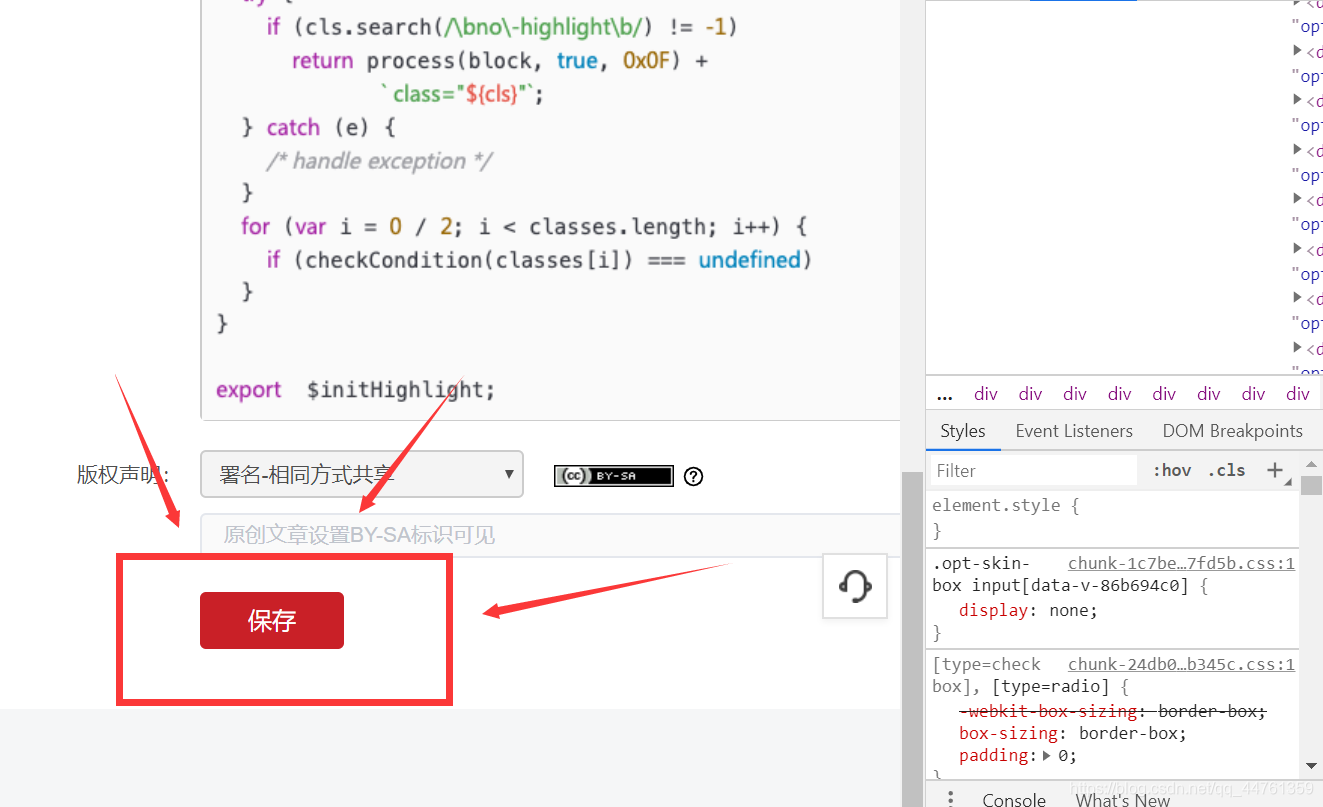
Task: Click the Styles pane scroll up arrow
Action: point(1311,463)
